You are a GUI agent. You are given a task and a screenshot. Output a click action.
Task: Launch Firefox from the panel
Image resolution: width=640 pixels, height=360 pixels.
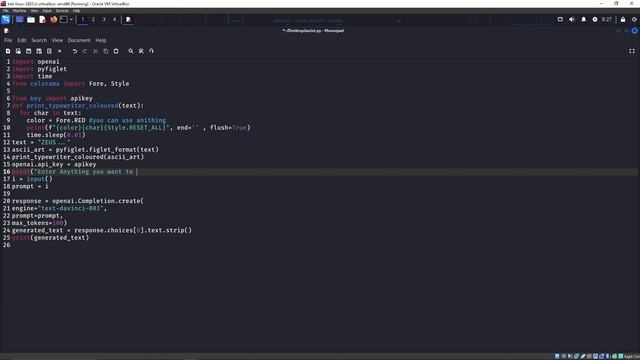click(x=53, y=19)
